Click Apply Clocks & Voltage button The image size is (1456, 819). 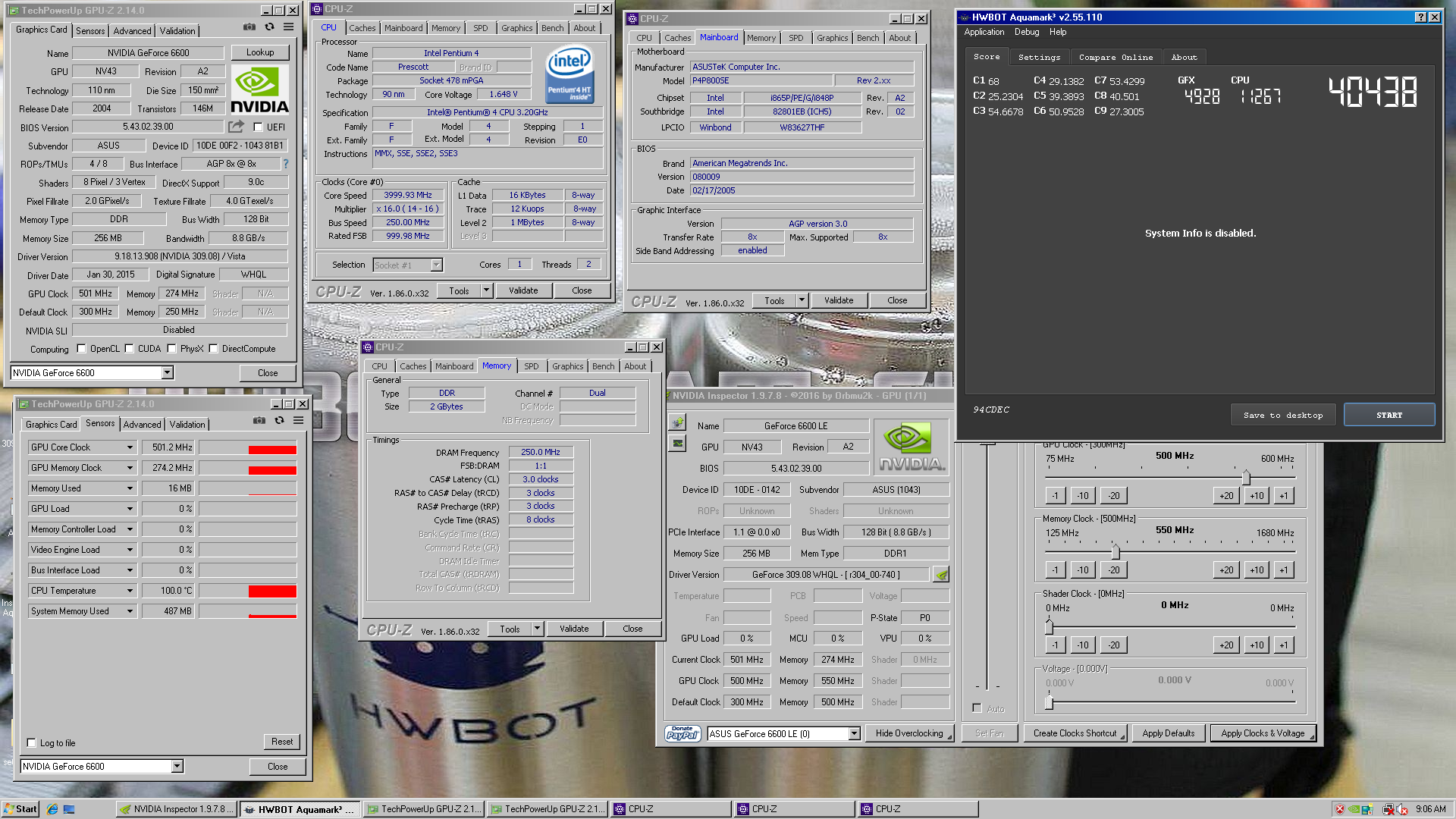(1263, 733)
